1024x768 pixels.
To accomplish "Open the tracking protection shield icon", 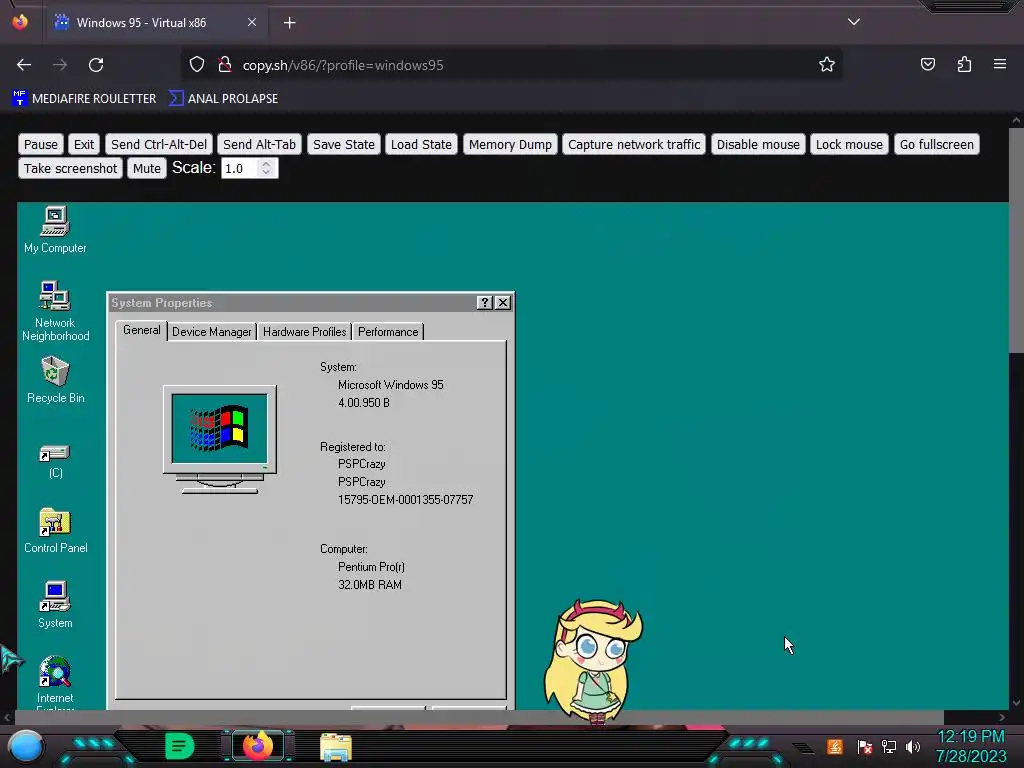I will 197,65.
